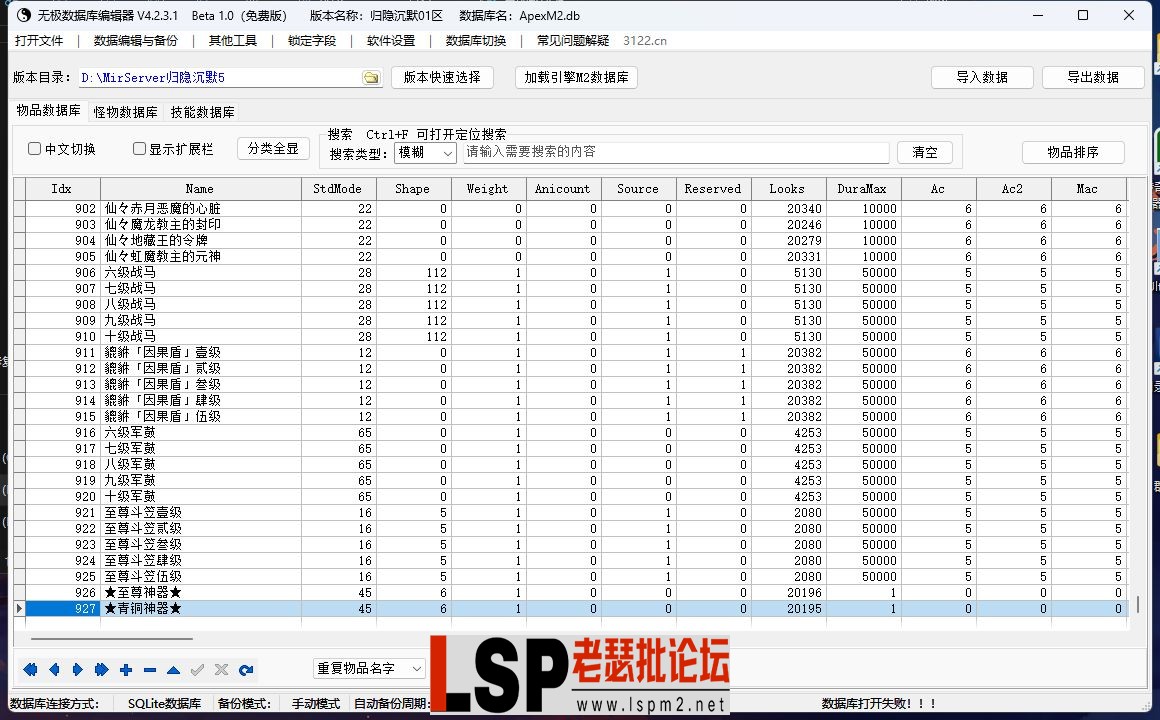This screenshot has height=720, width=1160.
Task: Click the edit record triangle icon
Action: 173,670
